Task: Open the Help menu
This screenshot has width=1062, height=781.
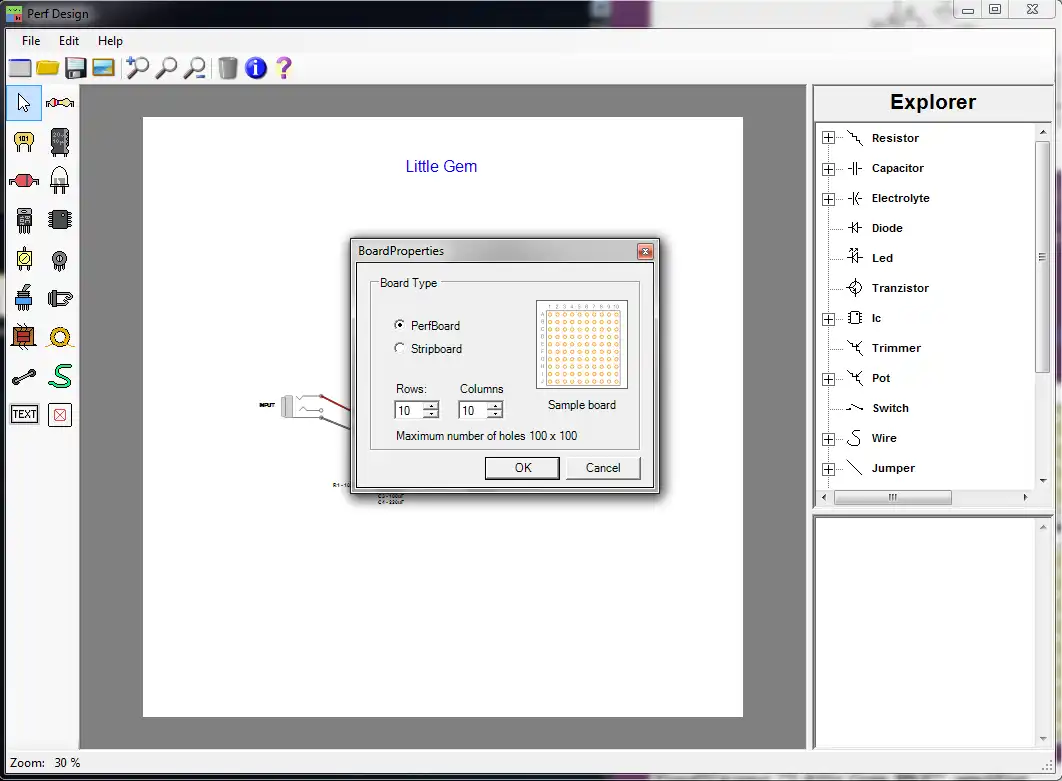Action: [x=110, y=41]
